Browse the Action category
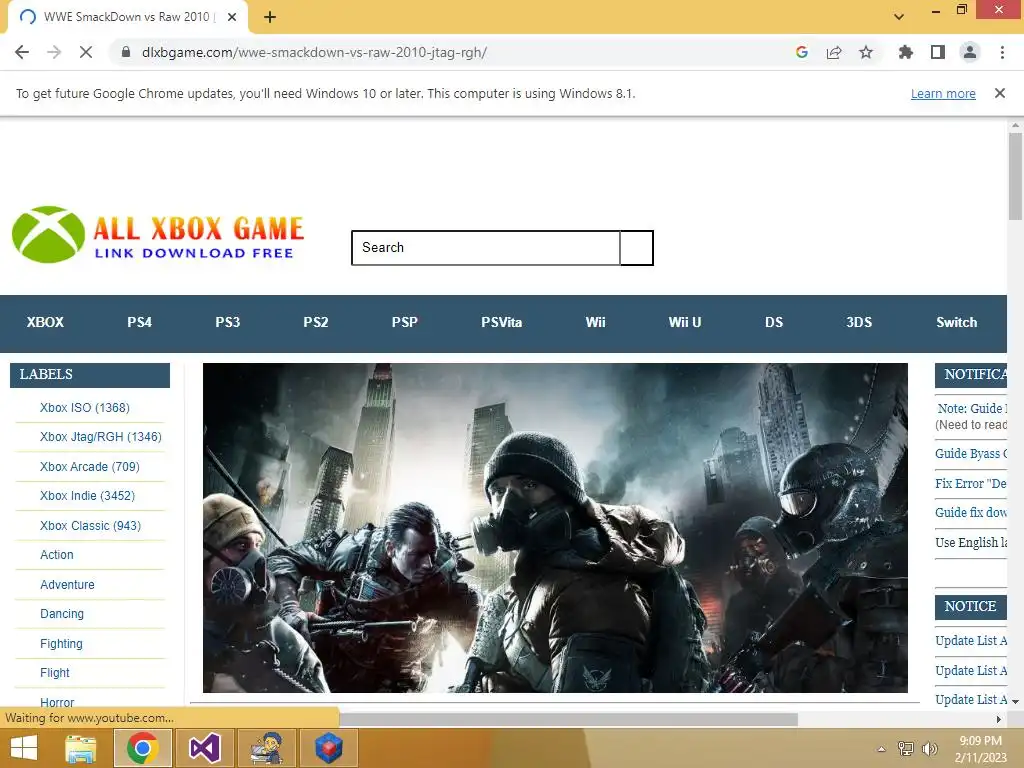This screenshot has height=768, width=1024. (x=57, y=554)
